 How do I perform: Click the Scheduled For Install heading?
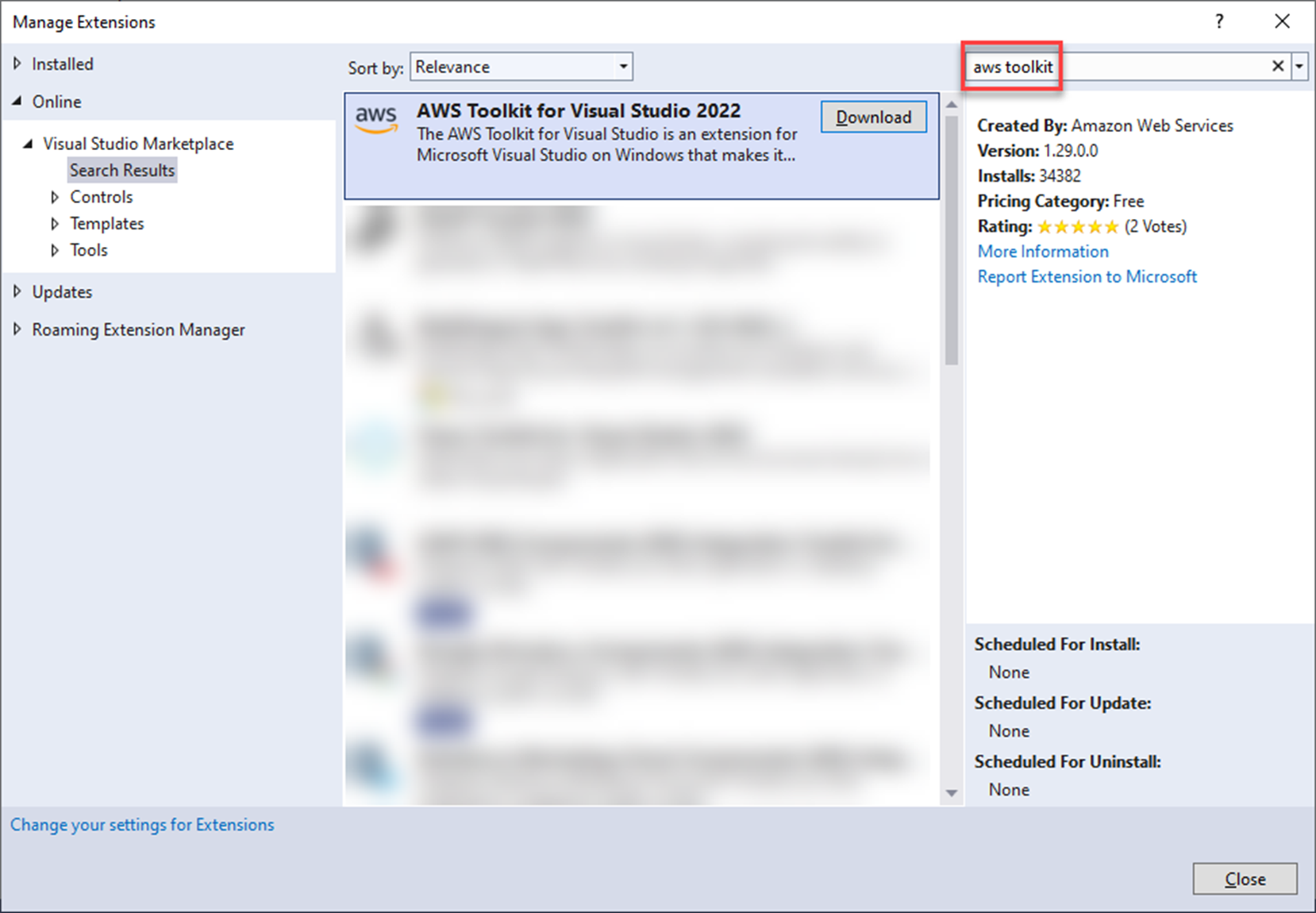1057,644
